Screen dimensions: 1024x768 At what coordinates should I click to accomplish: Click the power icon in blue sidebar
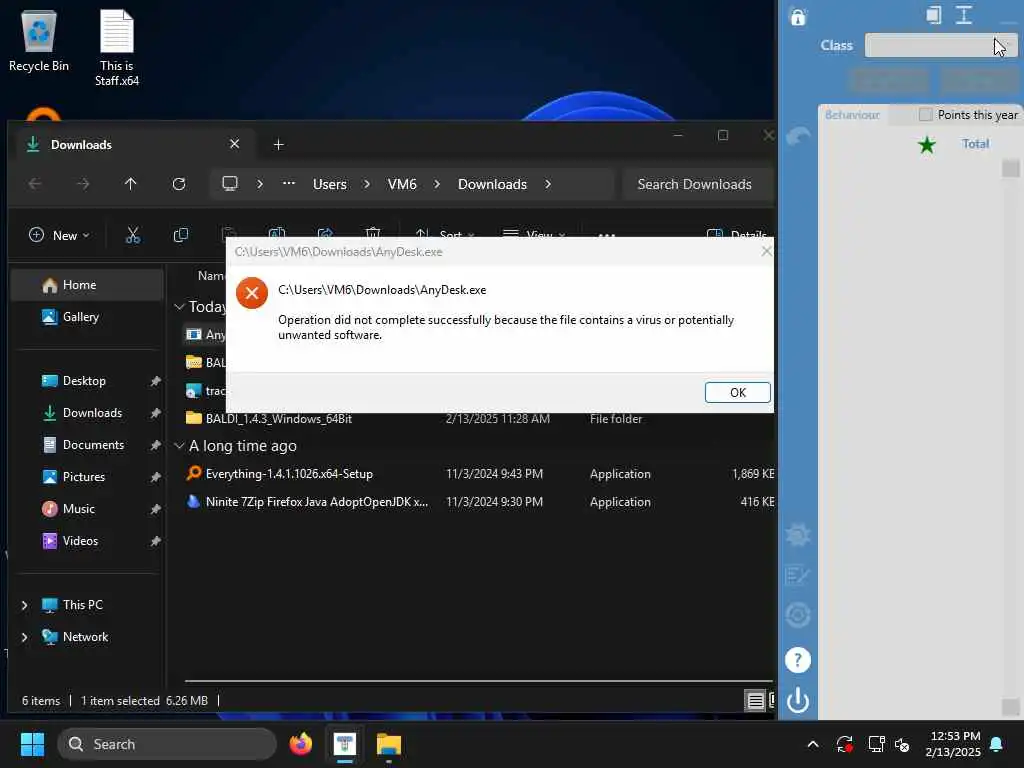tap(797, 700)
